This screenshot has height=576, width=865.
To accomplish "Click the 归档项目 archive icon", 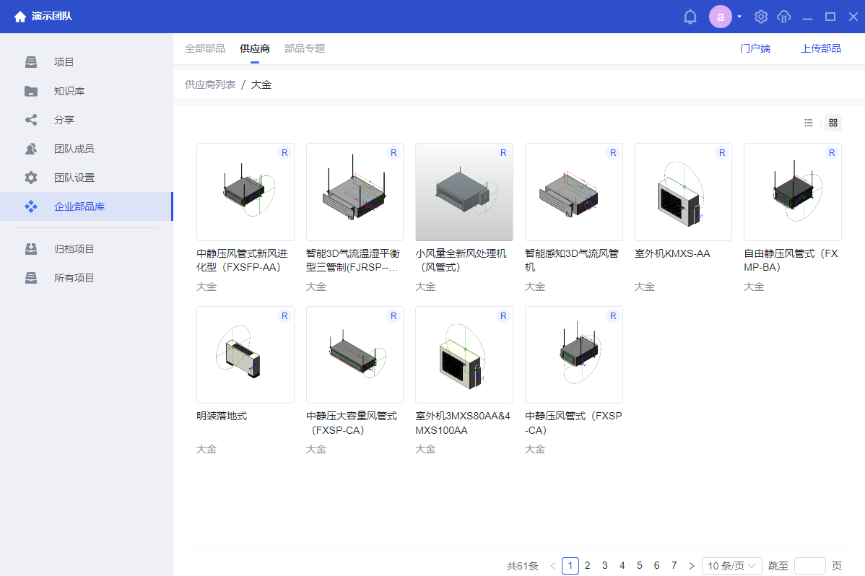I will click(x=31, y=249).
